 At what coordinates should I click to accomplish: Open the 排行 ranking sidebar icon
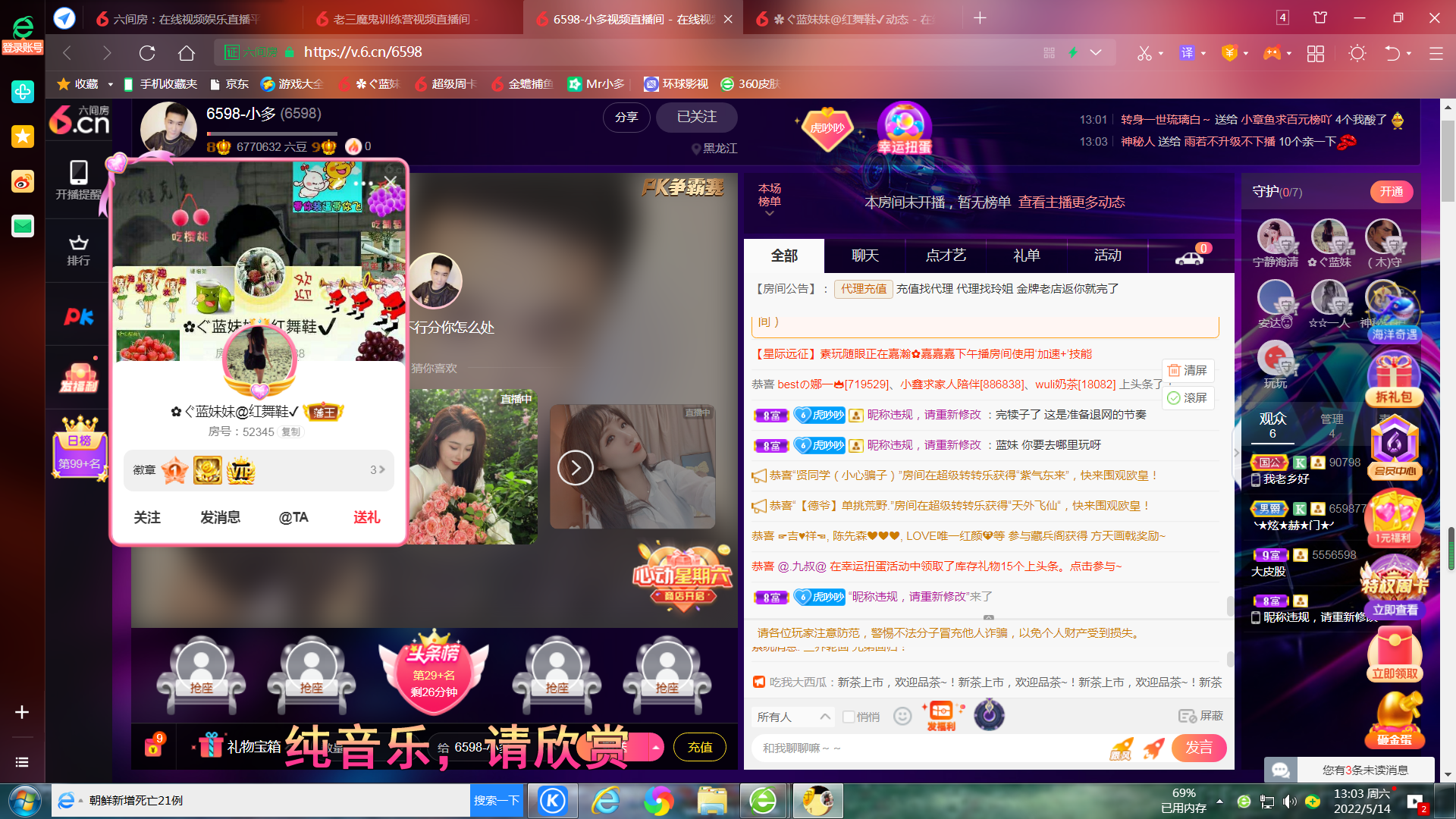click(x=78, y=250)
